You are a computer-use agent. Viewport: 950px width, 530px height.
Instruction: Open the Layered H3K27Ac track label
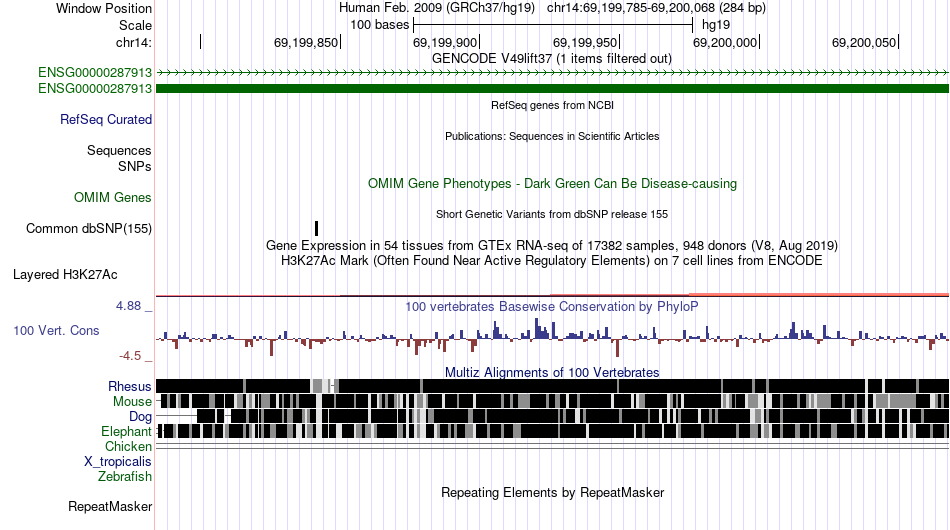coord(65,274)
